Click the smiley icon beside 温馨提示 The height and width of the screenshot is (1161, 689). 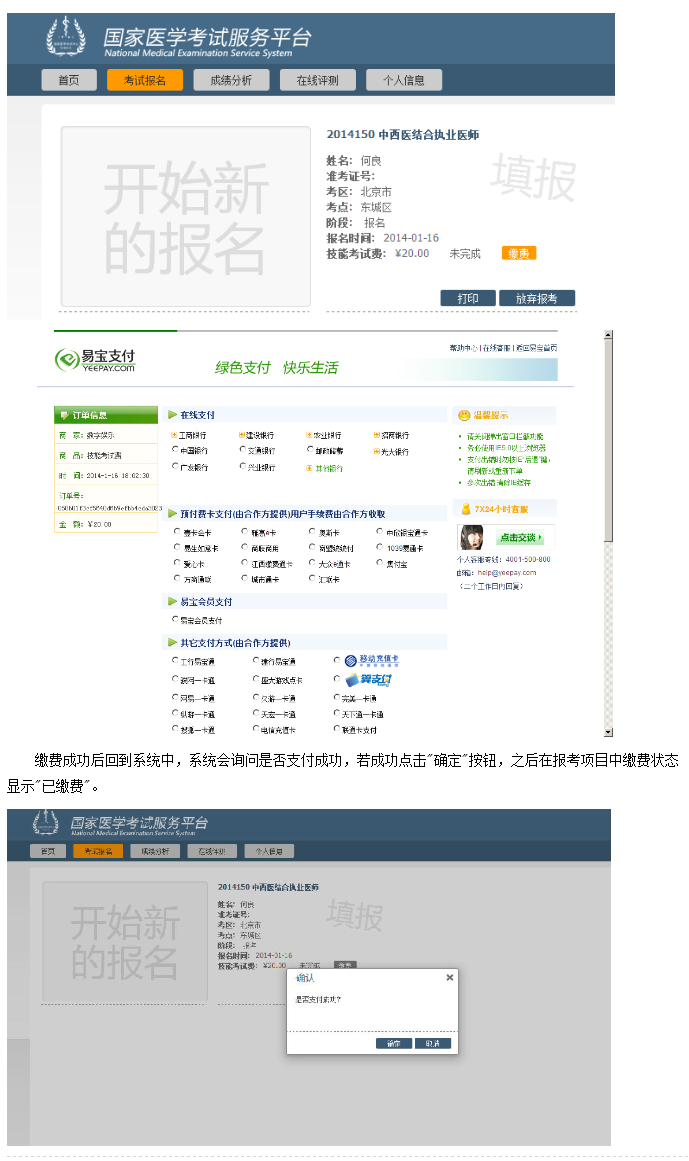[x=464, y=415]
